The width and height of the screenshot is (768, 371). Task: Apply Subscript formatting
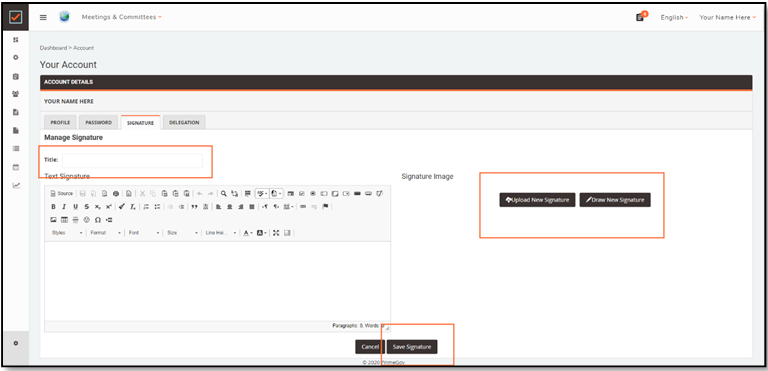(x=97, y=207)
